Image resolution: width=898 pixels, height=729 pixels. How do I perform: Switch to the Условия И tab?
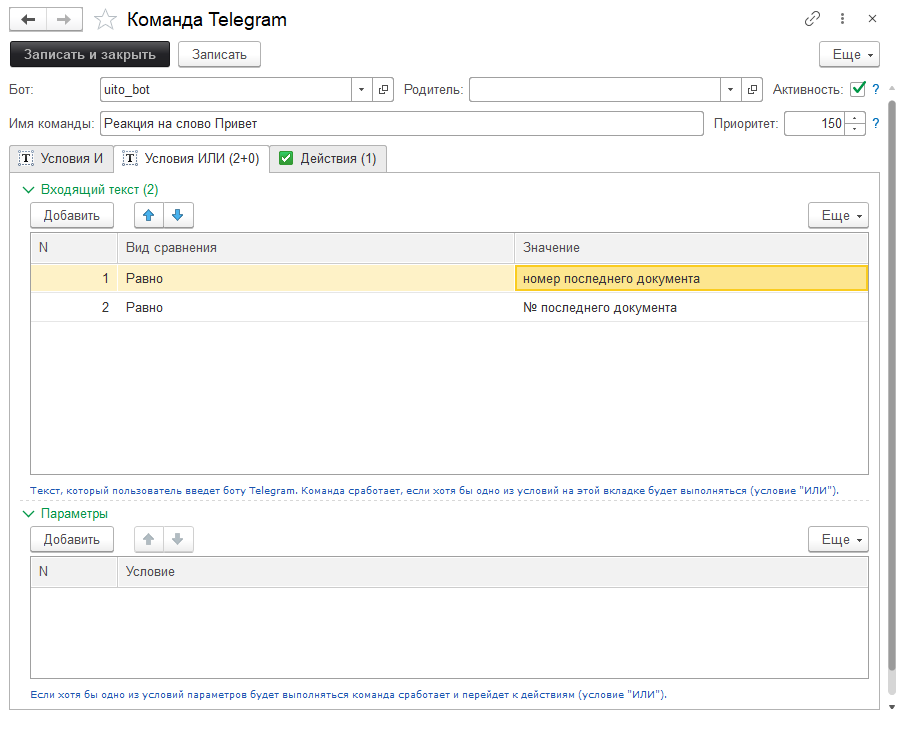tap(61, 158)
